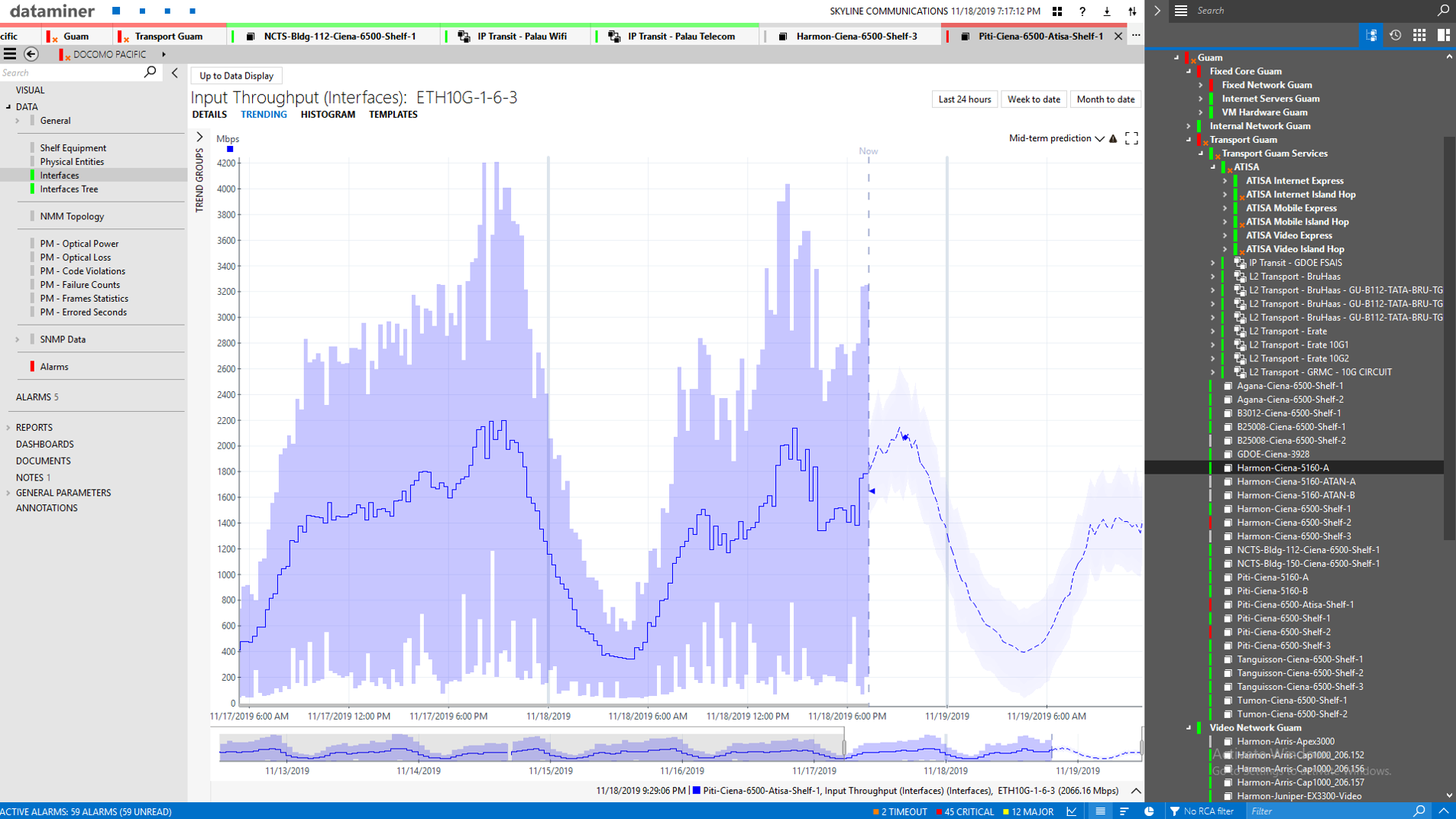The height and width of the screenshot is (819, 1456).
Task: Switch to the DETAILS tab
Action: coord(209,115)
